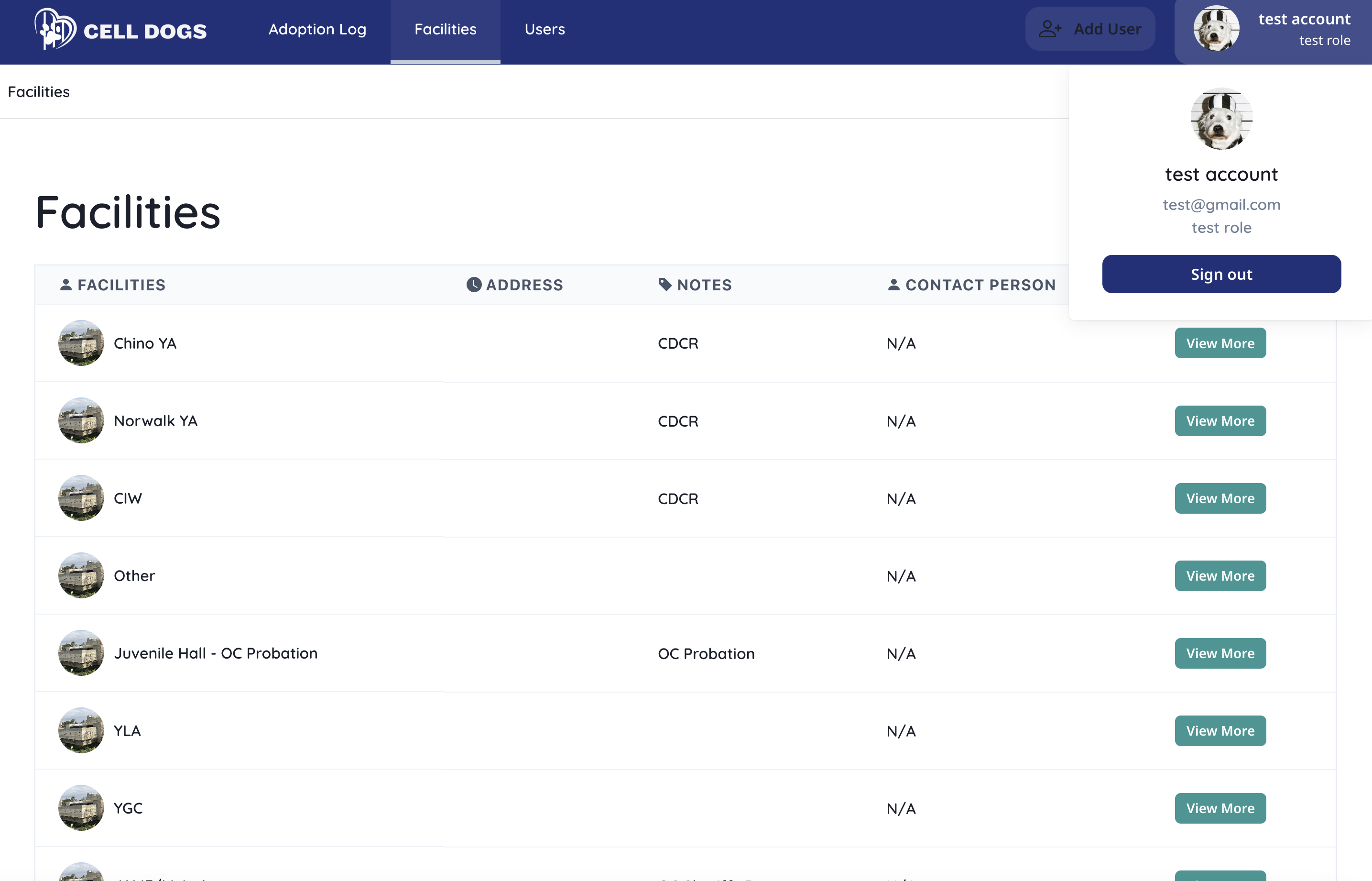Click the tag icon beside NOTES header
Viewport: 1372px width, 881px height.
[664, 284]
